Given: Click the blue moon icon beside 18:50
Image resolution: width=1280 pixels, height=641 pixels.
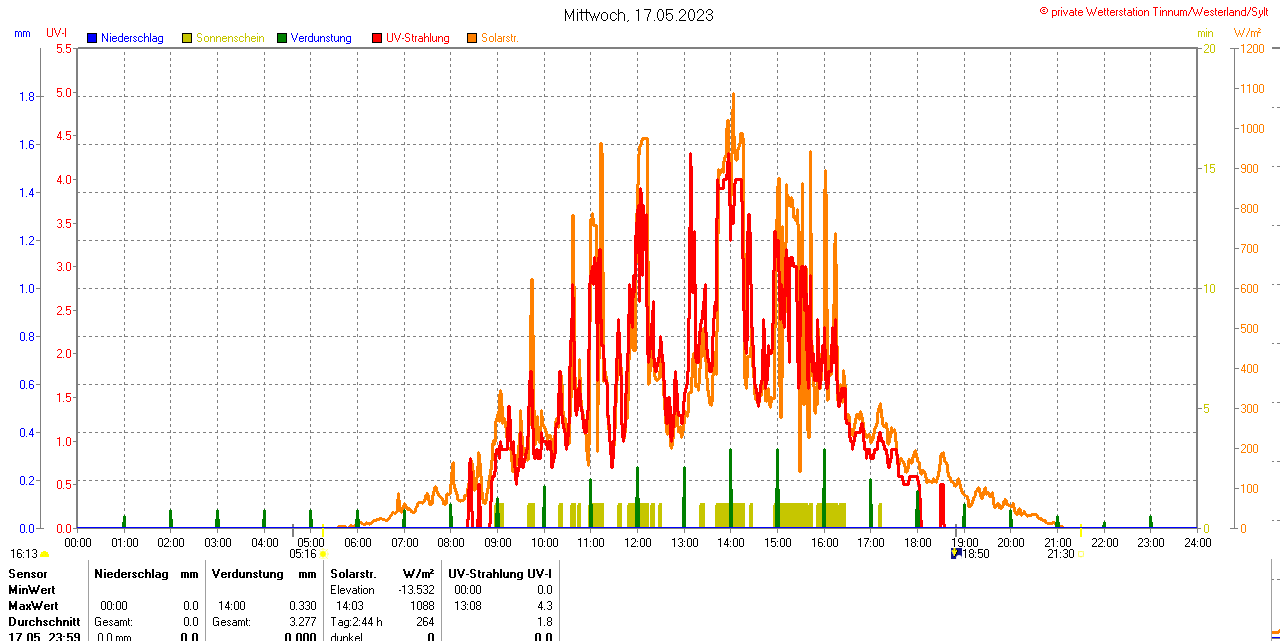Looking at the screenshot, I should pyautogui.click(x=955, y=553).
